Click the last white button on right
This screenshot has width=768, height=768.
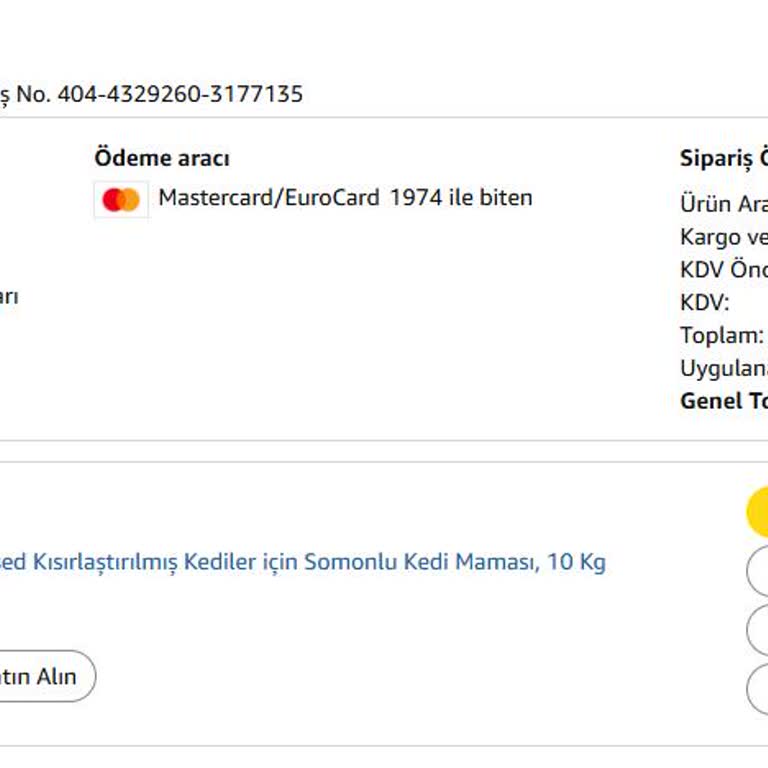758,689
